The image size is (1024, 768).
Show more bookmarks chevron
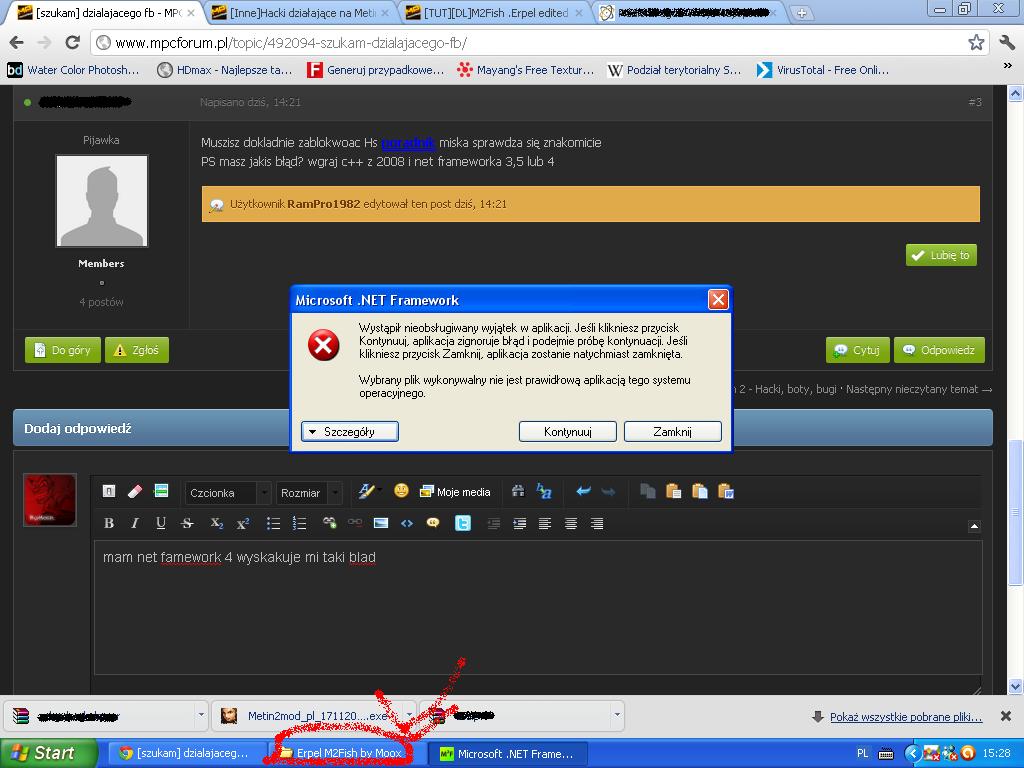click(1008, 66)
